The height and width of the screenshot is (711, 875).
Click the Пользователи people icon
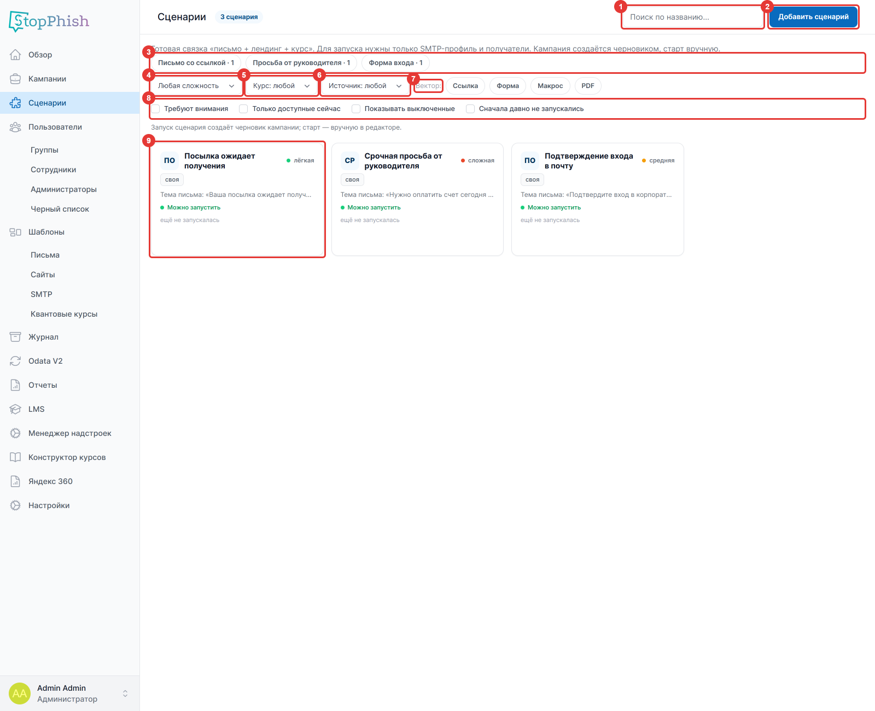click(x=15, y=127)
